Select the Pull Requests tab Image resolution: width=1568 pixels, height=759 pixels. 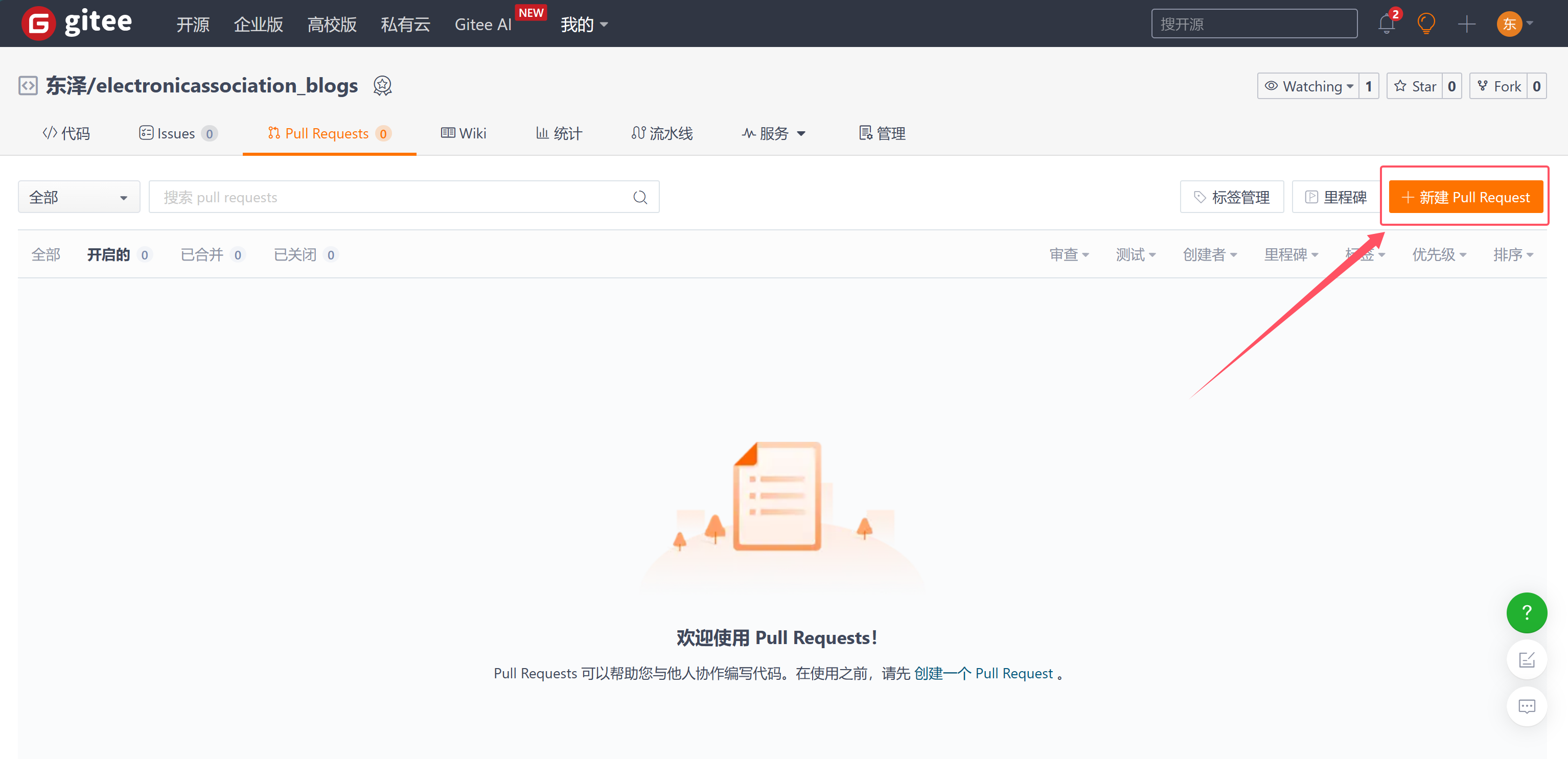tap(329, 133)
